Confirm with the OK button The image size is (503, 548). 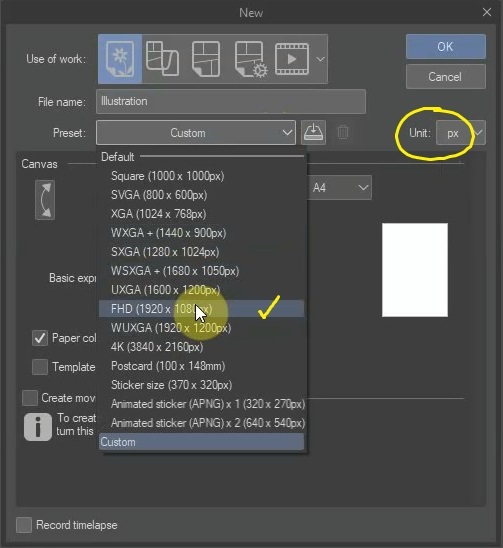tap(446, 46)
